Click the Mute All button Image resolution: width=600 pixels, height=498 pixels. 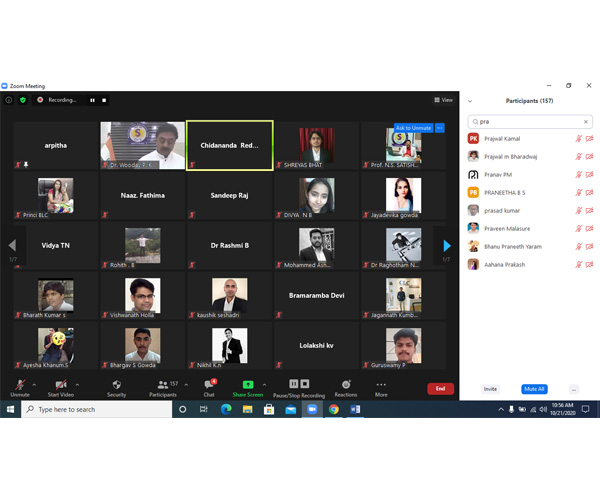click(534, 389)
